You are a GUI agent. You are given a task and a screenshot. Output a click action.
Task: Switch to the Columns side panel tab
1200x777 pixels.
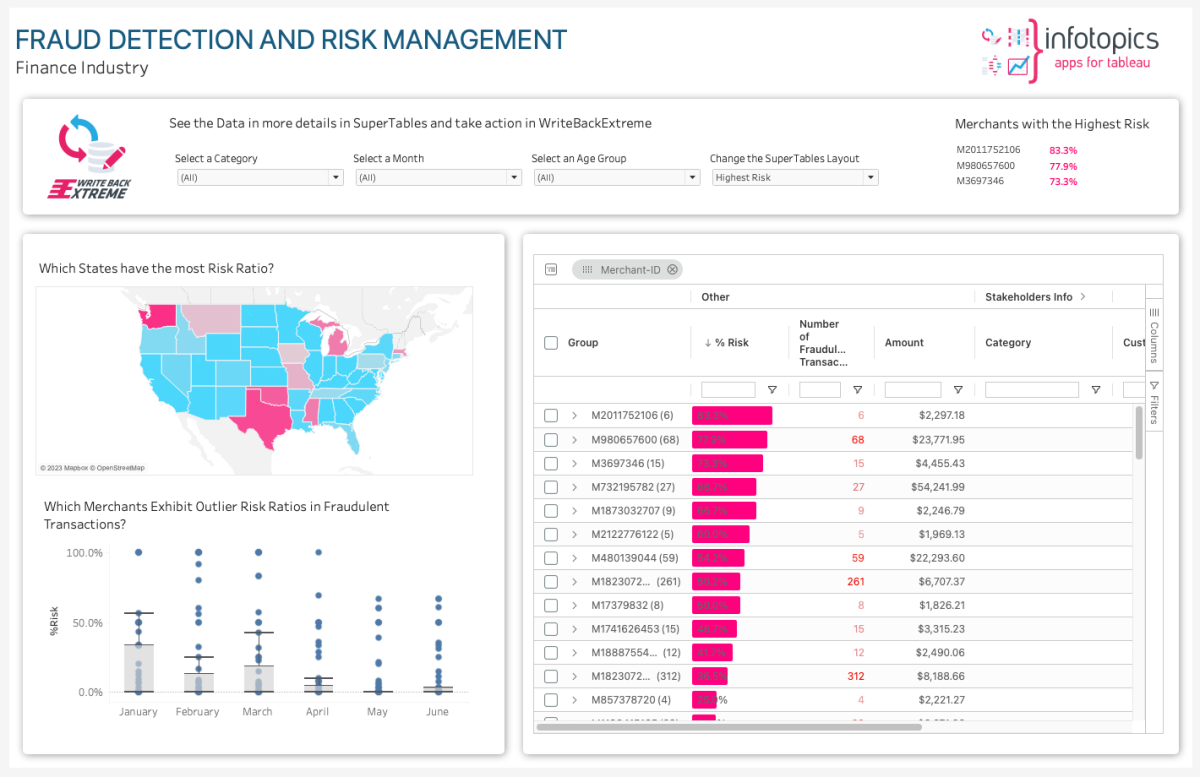1153,335
